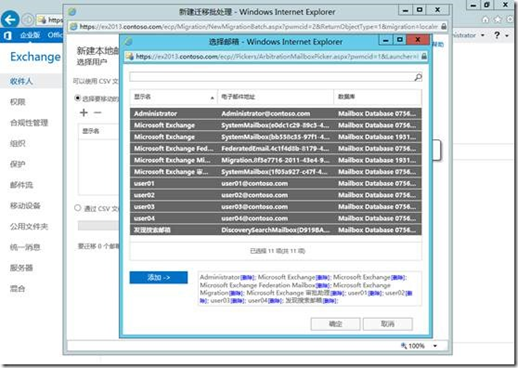Select the SystemMailbox{bb558c35 row
This screenshot has height=368, width=518.
coord(276,137)
